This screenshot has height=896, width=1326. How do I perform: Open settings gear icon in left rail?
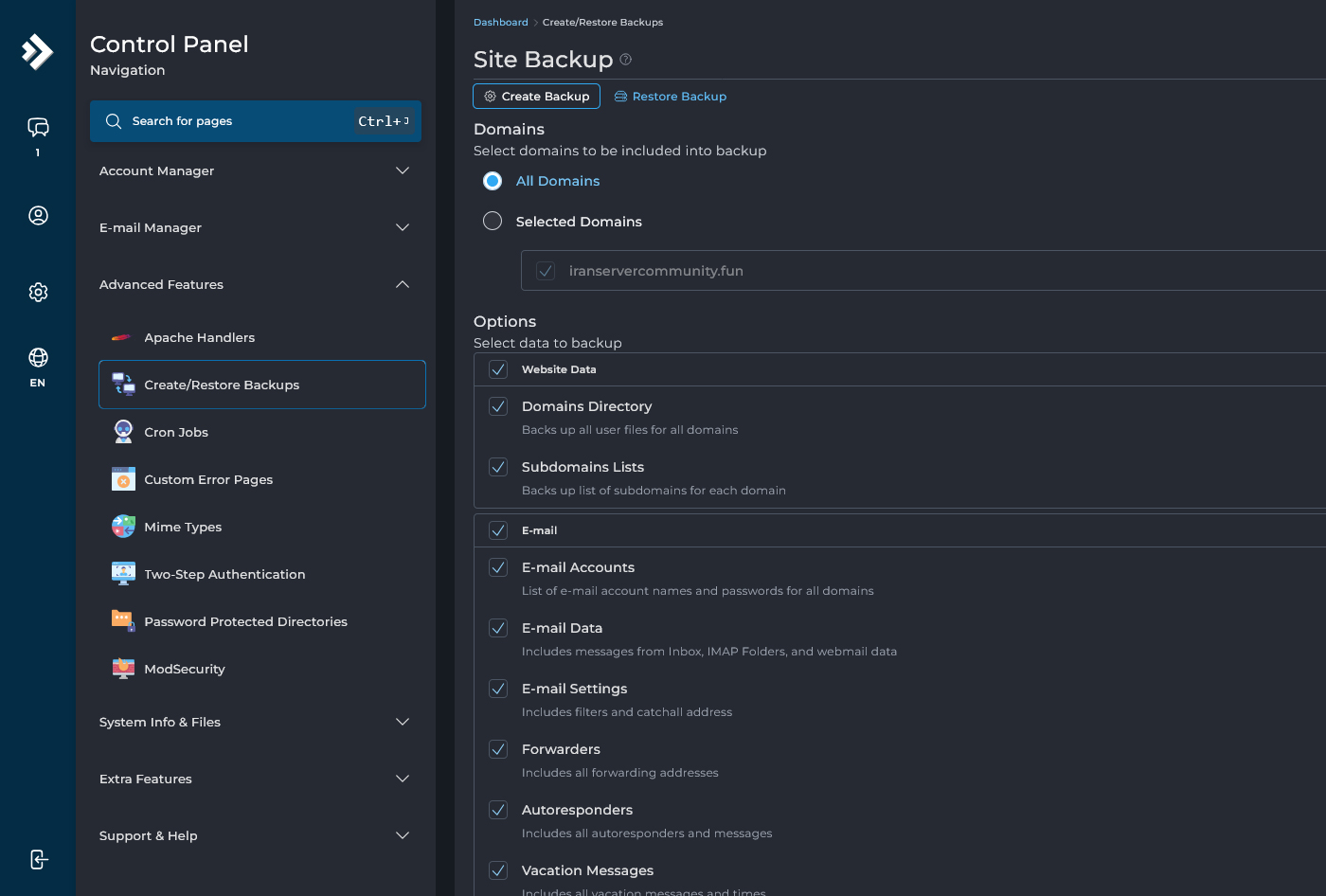click(38, 293)
